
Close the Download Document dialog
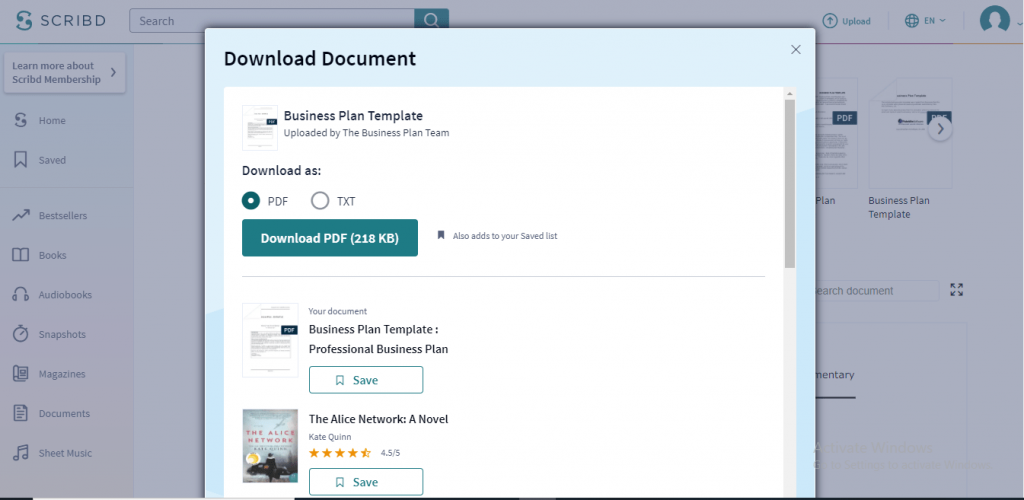point(795,50)
